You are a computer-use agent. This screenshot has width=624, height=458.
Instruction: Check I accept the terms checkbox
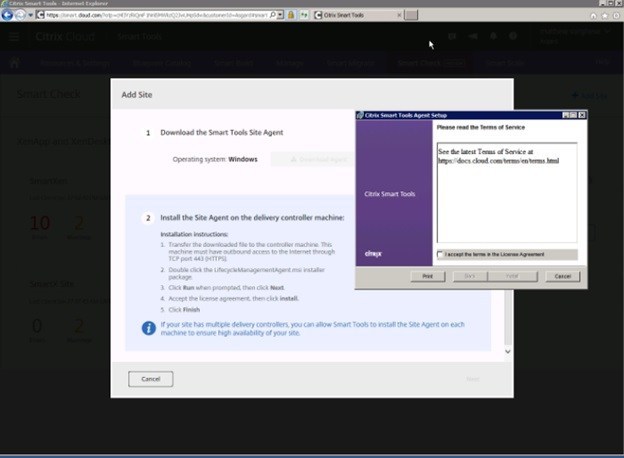pos(440,254)
